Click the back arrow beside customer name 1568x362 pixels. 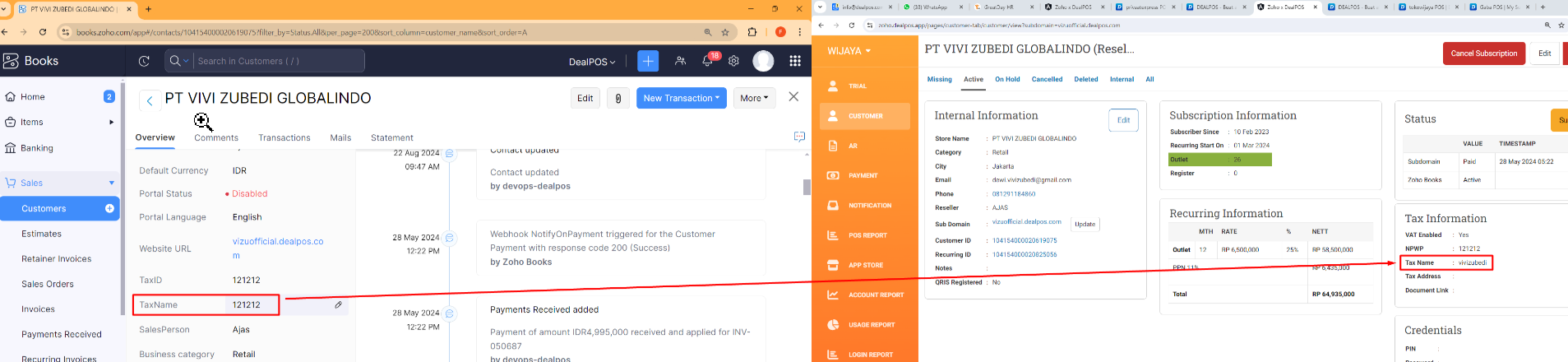[x=150, y=100]
